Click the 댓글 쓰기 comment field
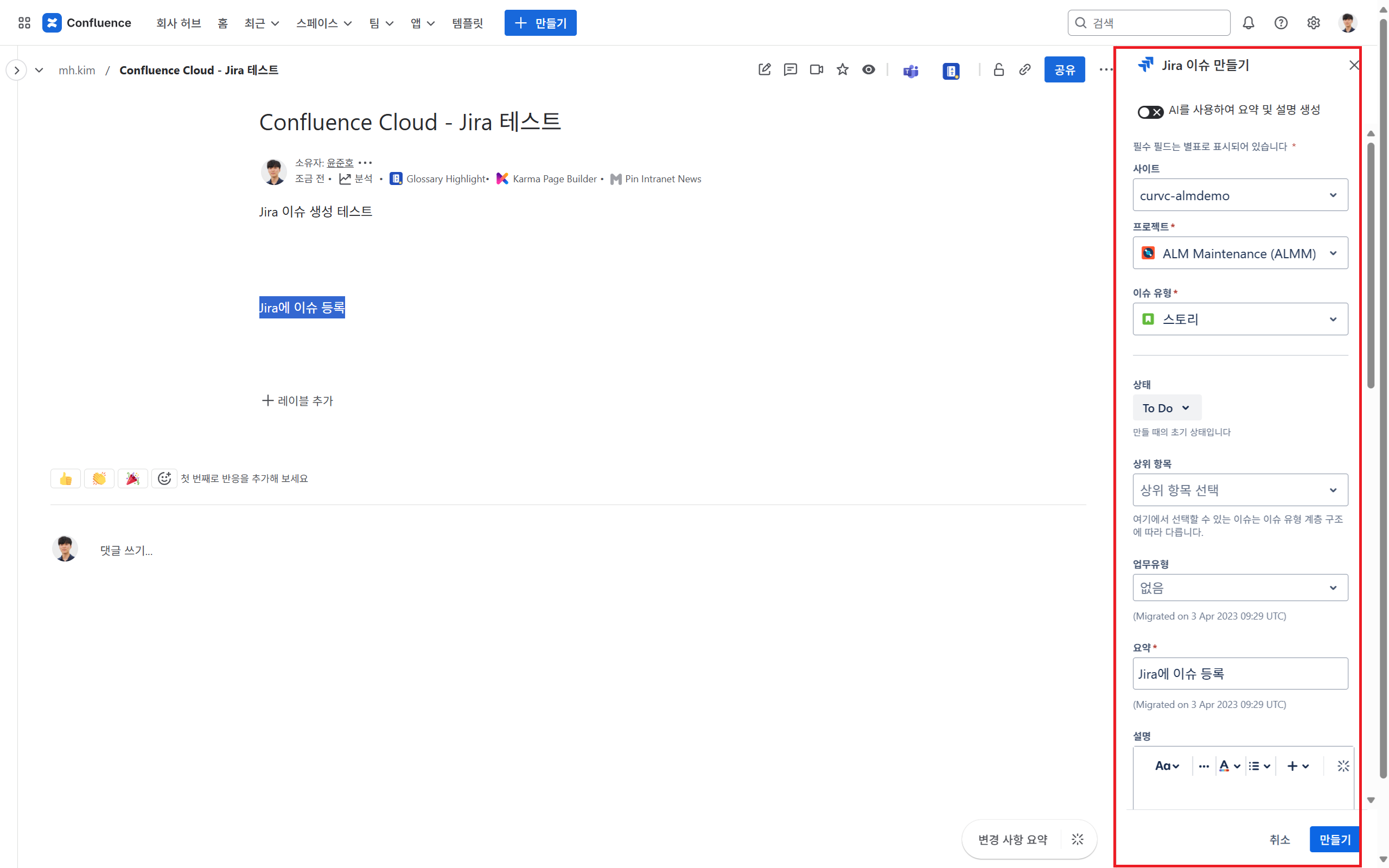 [126, 550]
